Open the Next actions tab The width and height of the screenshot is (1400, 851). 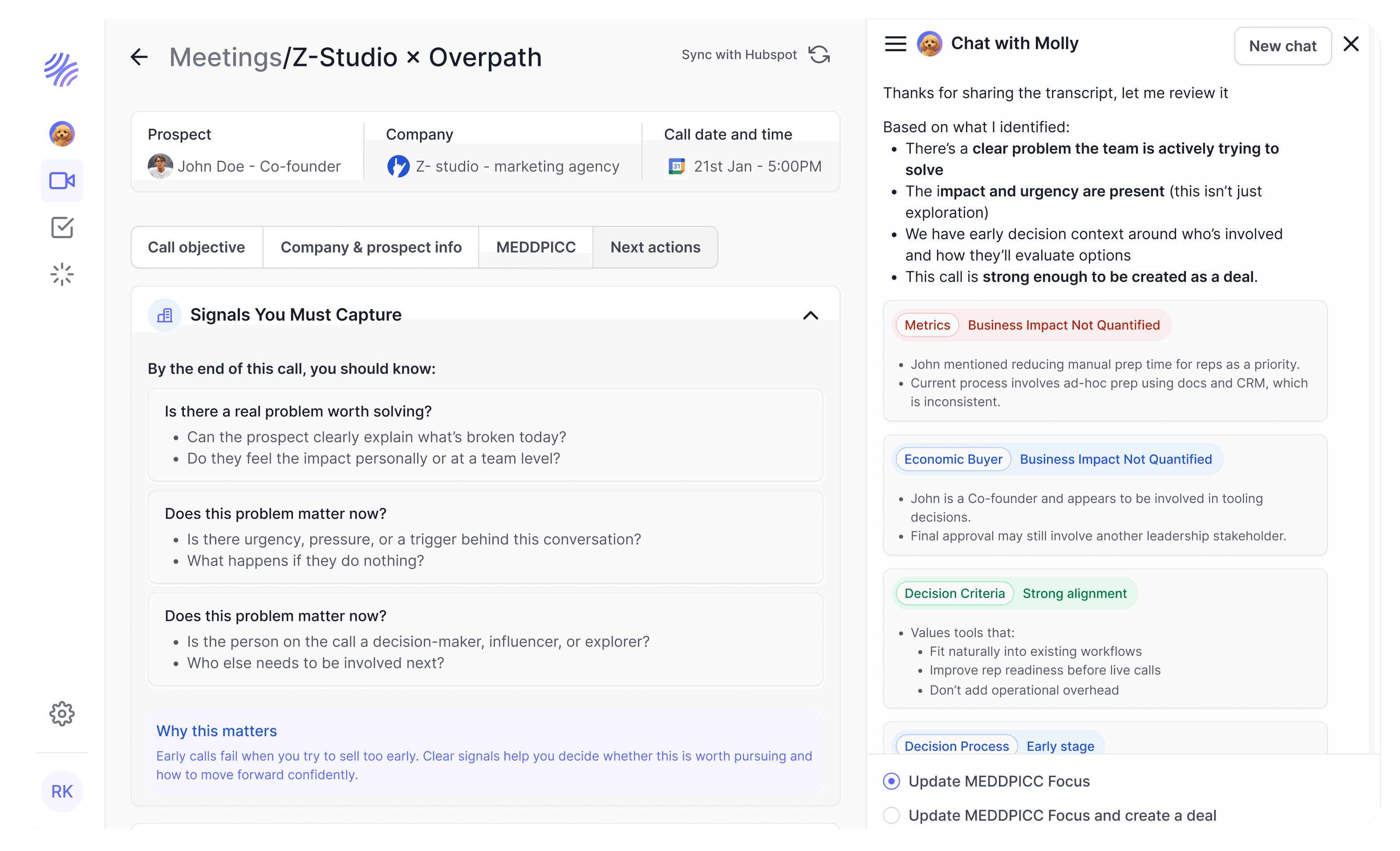655,247
